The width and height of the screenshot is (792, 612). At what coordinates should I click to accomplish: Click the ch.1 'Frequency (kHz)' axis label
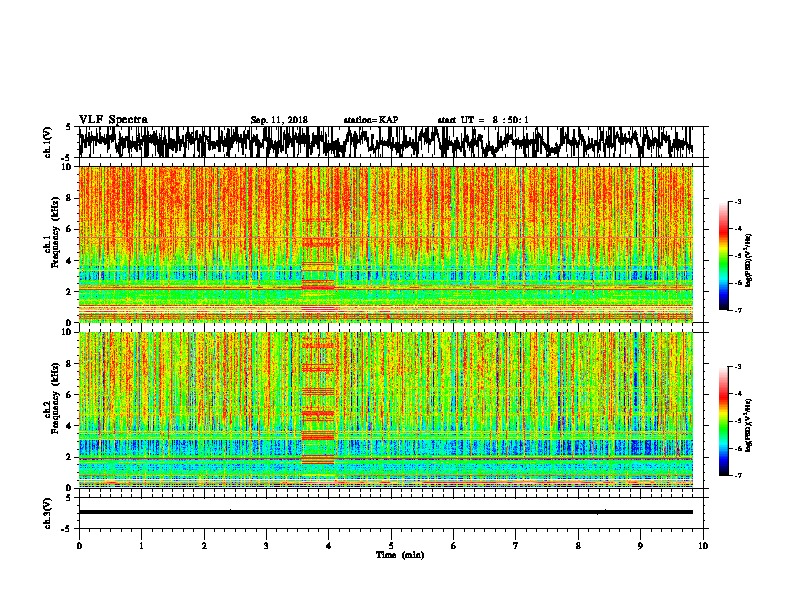56,232
